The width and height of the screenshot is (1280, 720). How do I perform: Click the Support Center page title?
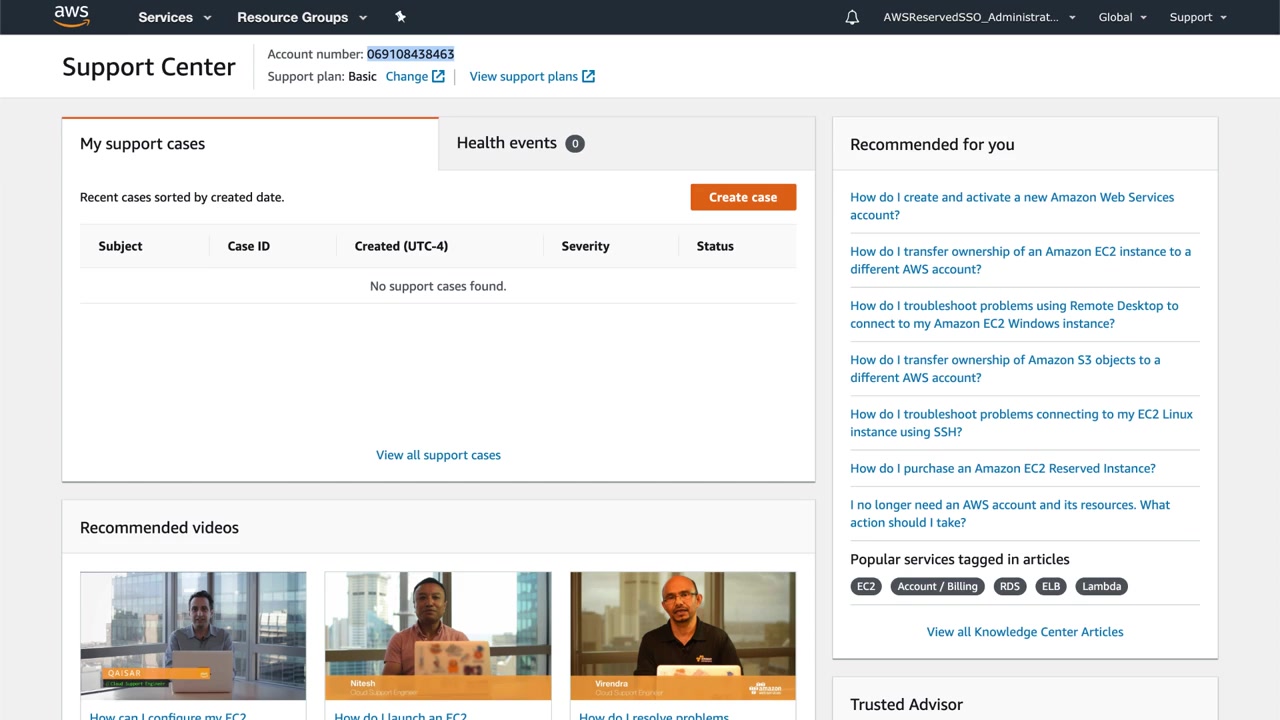149,67
